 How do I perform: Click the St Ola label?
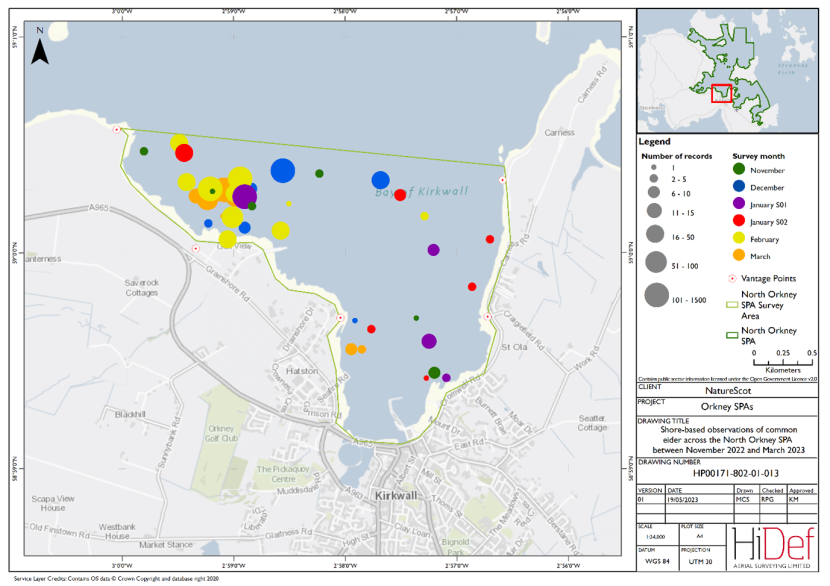[x=514, y=347]
